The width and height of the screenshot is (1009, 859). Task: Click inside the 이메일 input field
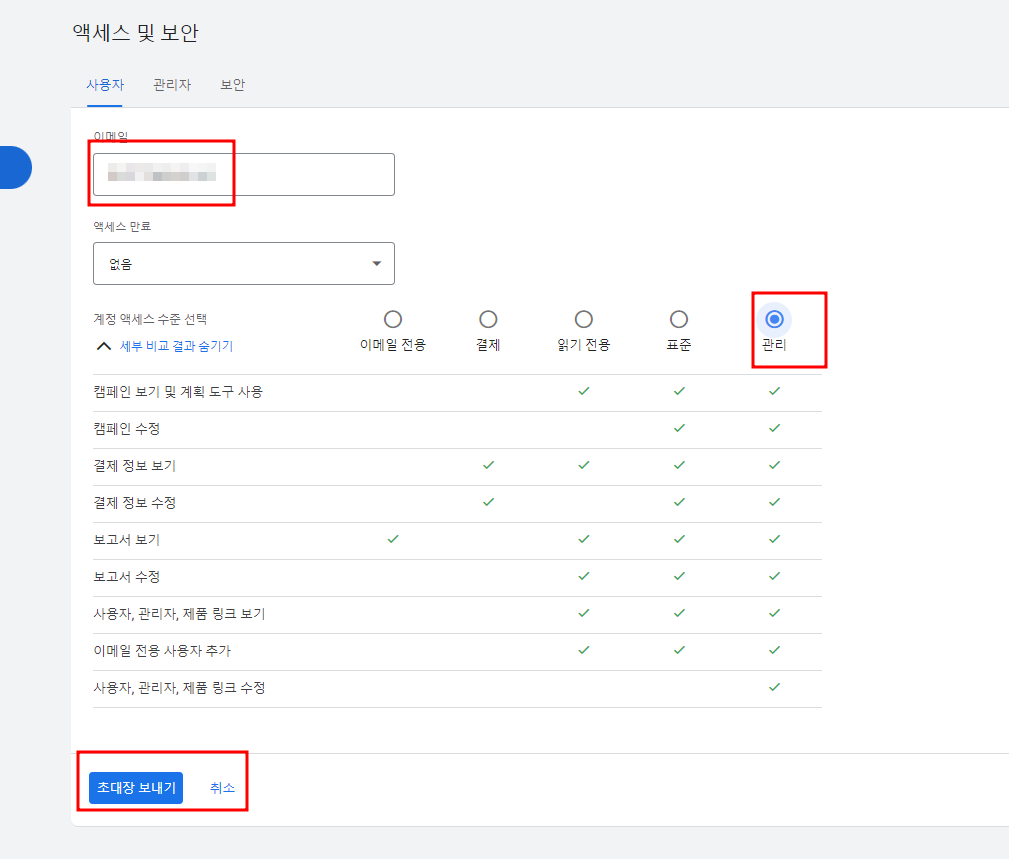coord(243,174)
